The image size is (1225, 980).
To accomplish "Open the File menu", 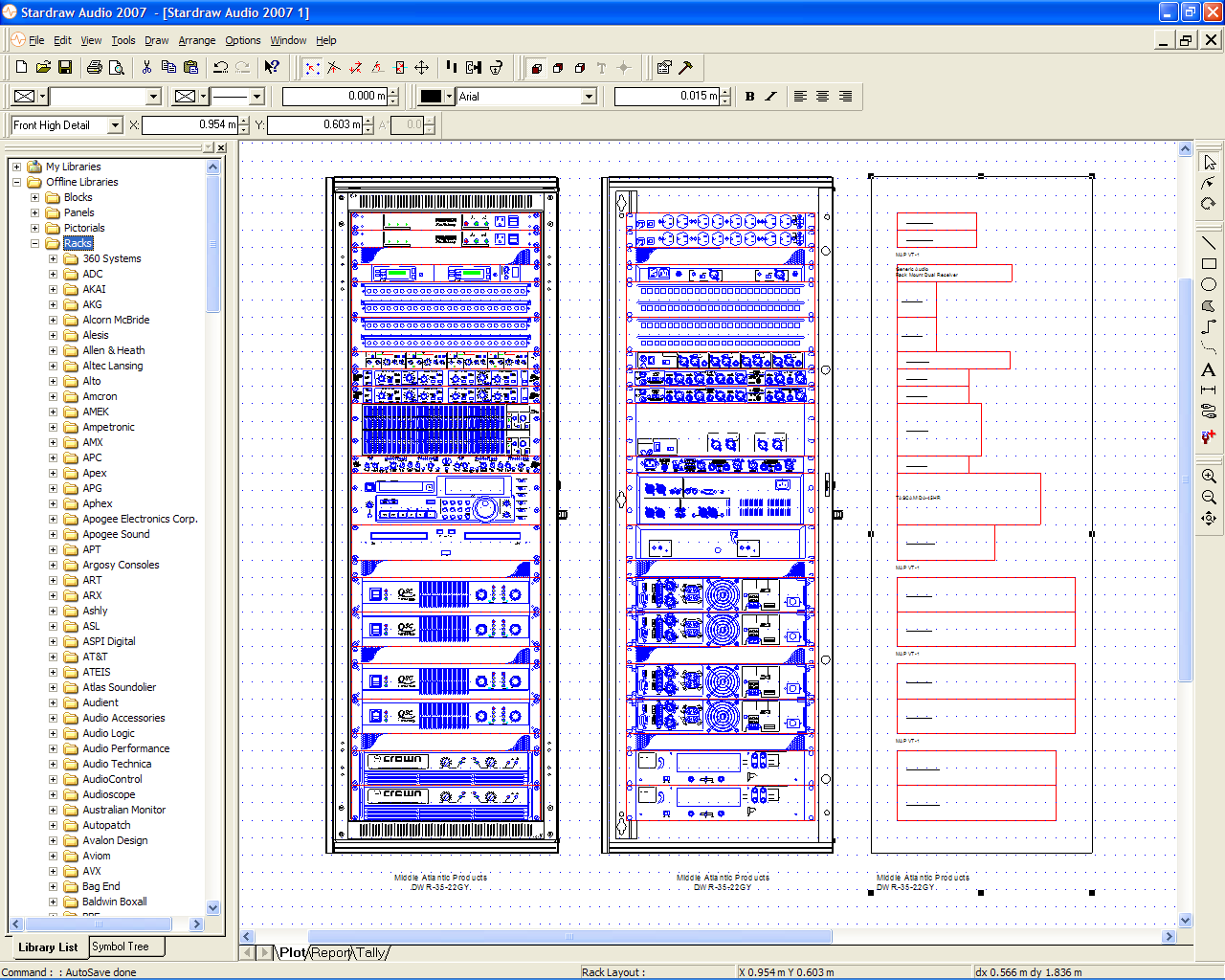I will [36, 40].
